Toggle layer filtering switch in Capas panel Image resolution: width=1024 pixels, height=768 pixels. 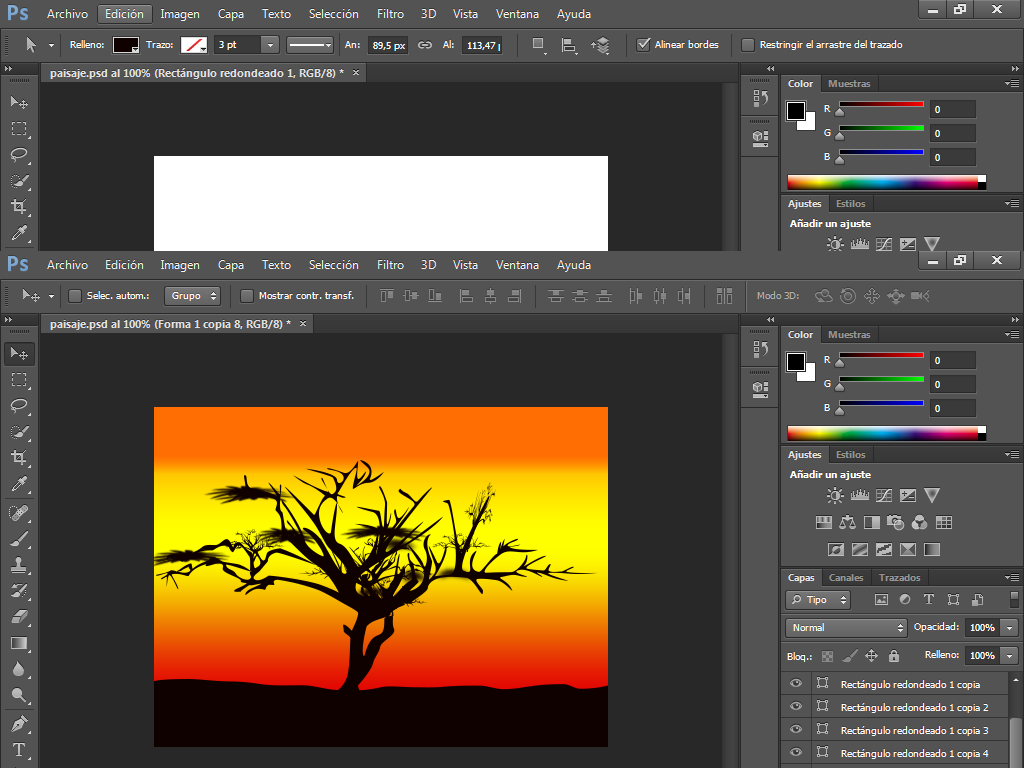[1014, 599]
